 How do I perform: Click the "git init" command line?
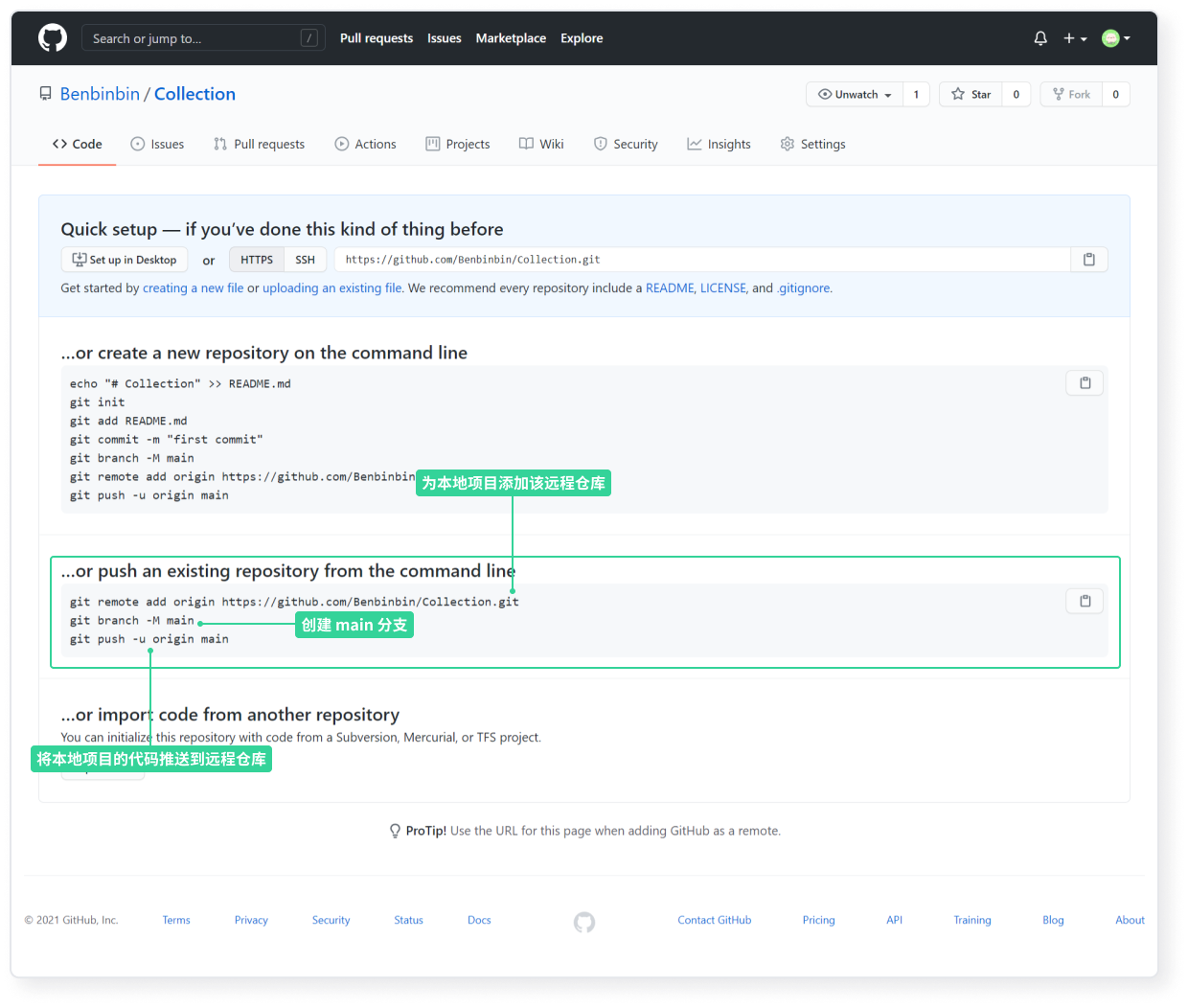97,402
